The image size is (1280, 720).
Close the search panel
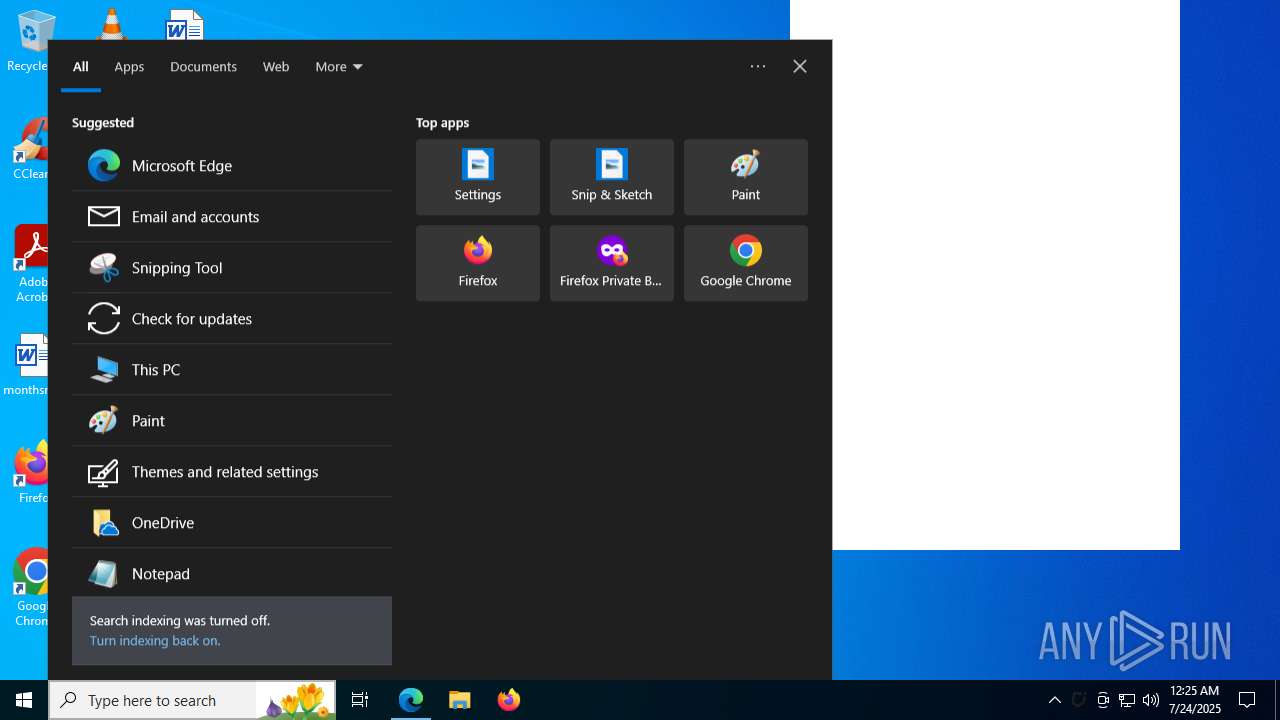click(x=800, y=67)
